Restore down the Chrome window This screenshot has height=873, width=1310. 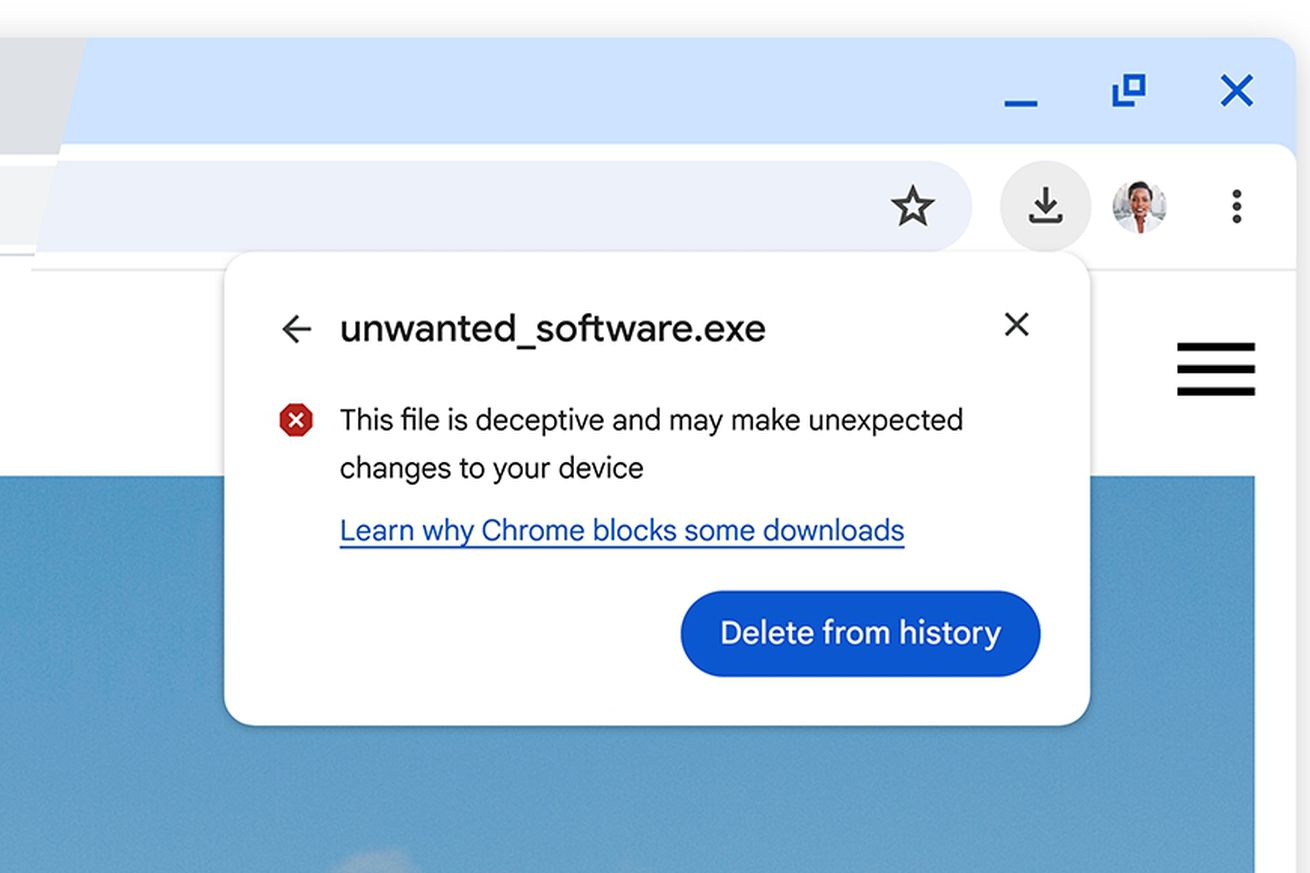click(1128, 91)
